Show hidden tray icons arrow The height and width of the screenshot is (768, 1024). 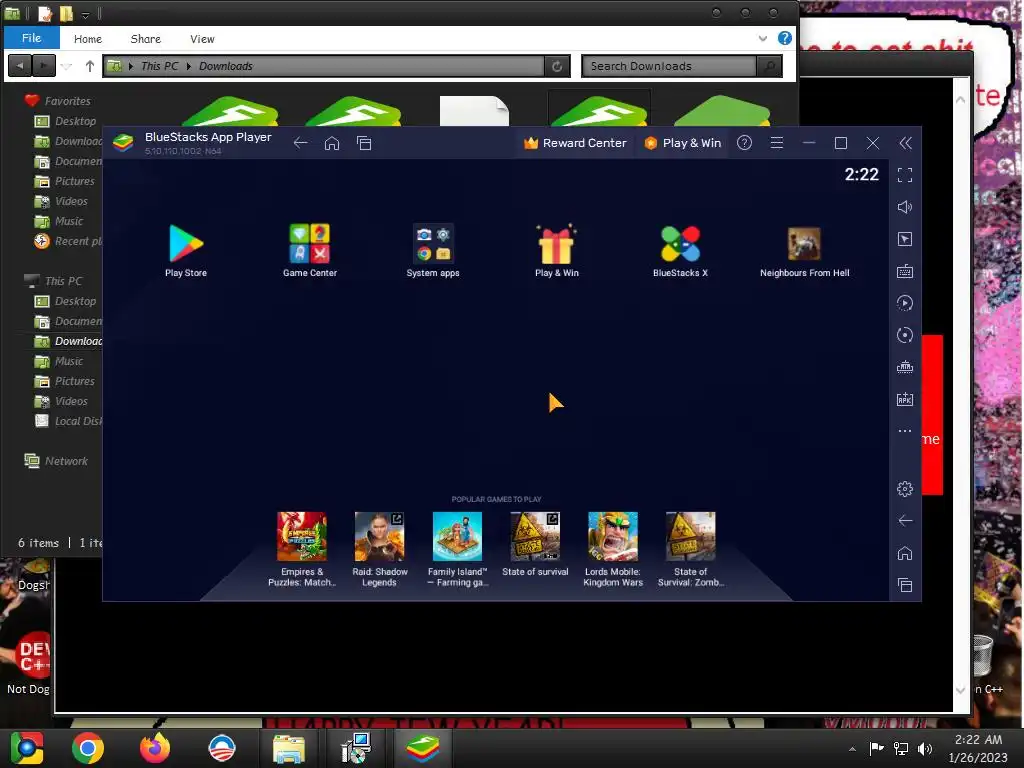coord(852,748)
